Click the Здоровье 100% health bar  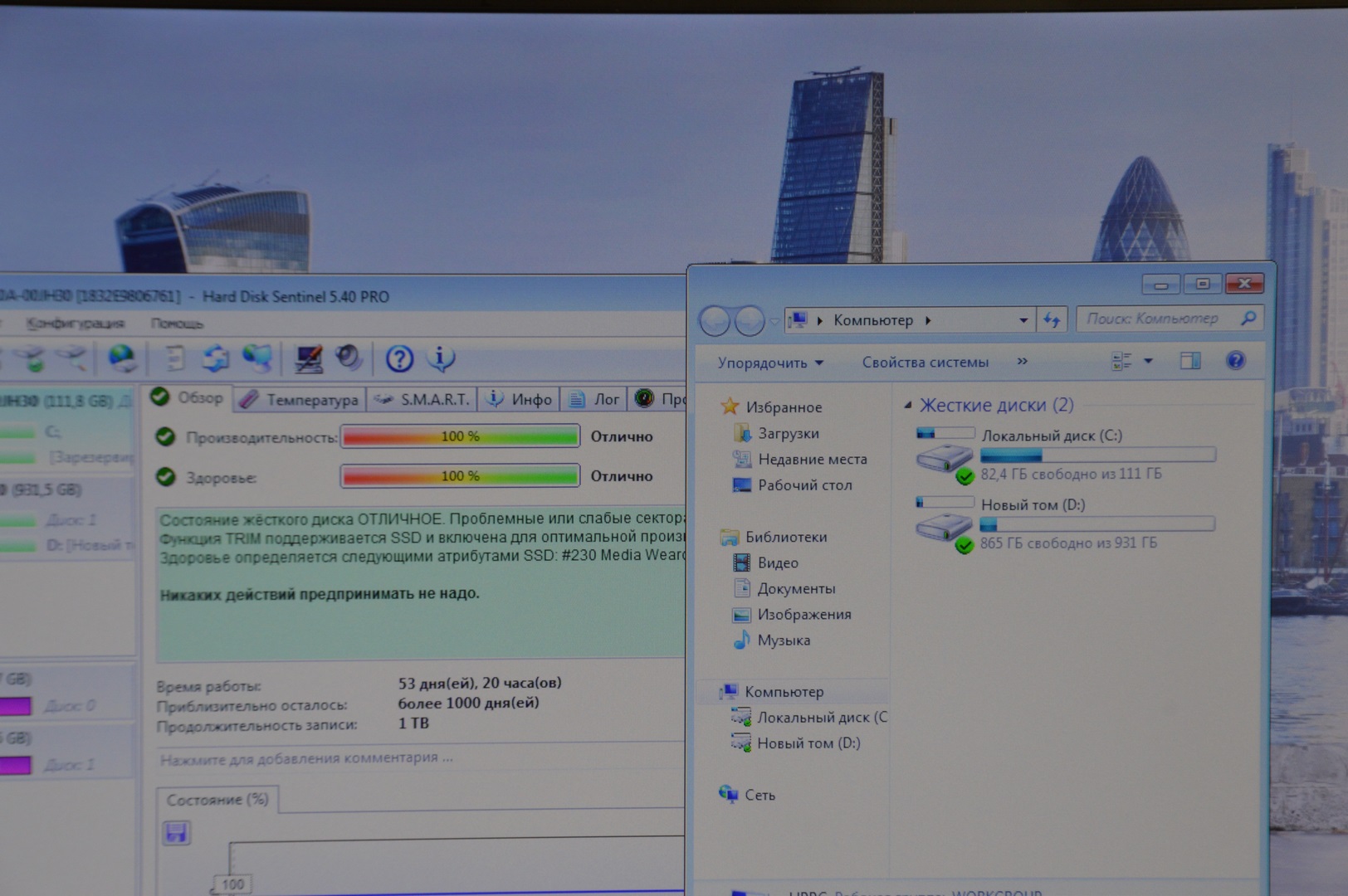pos(460,476)
